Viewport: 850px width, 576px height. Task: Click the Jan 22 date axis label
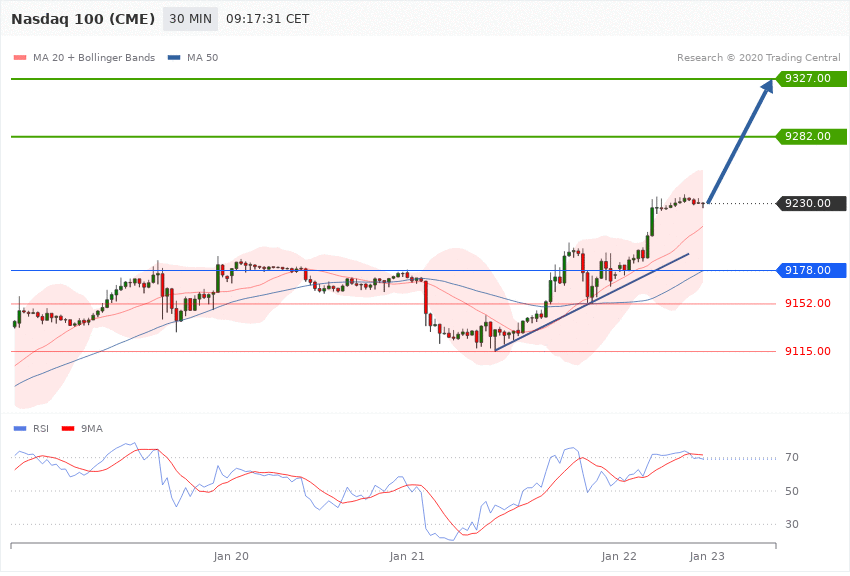(x=619, y=556)
